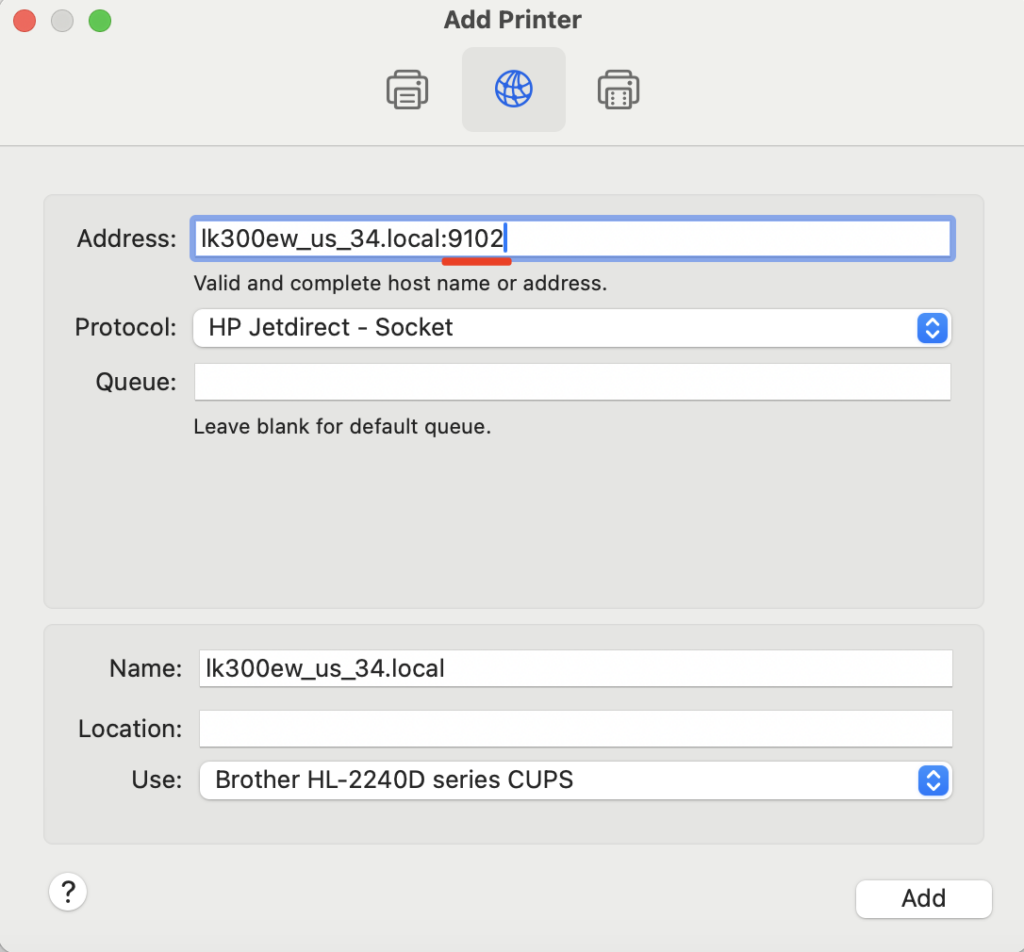Click the Use label
Image resolution: width=1024 pixels, height=952 pixels.
(x=157, y=779)
